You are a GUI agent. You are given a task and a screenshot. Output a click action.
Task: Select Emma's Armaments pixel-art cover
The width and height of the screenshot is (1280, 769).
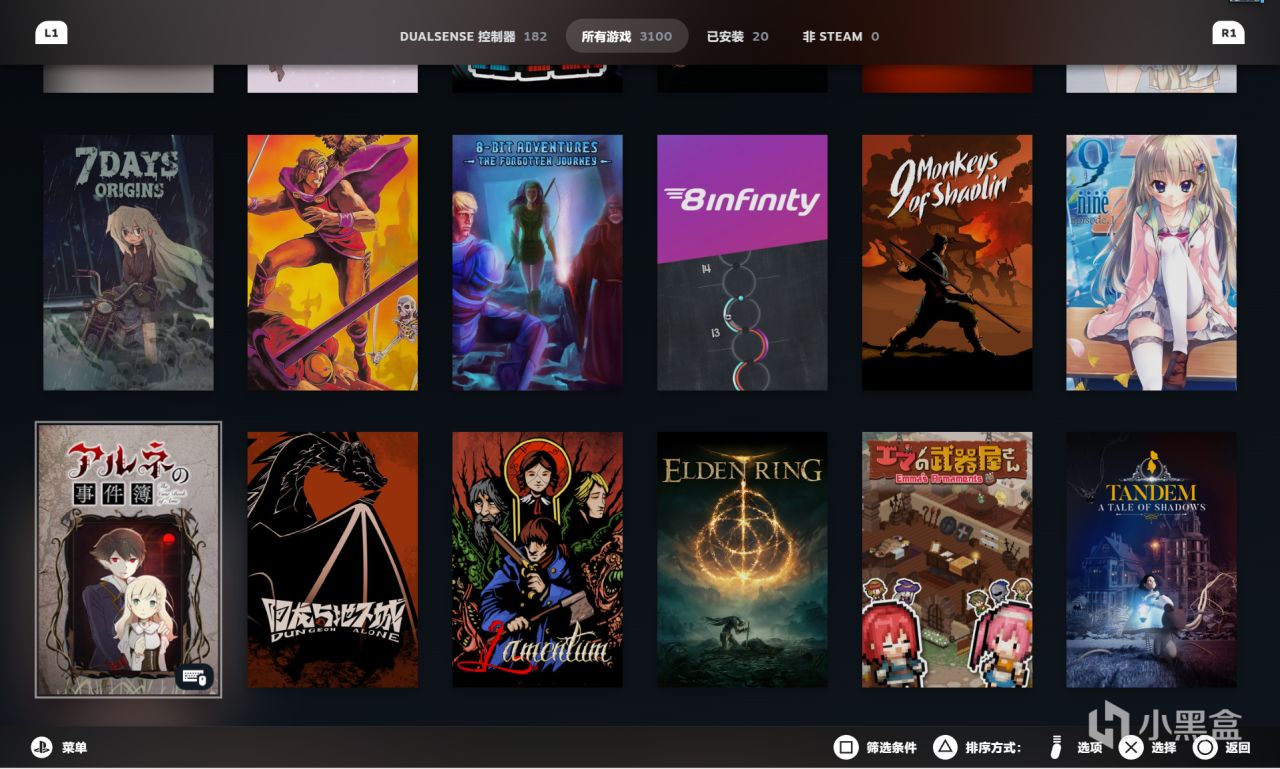click(947, 560)
